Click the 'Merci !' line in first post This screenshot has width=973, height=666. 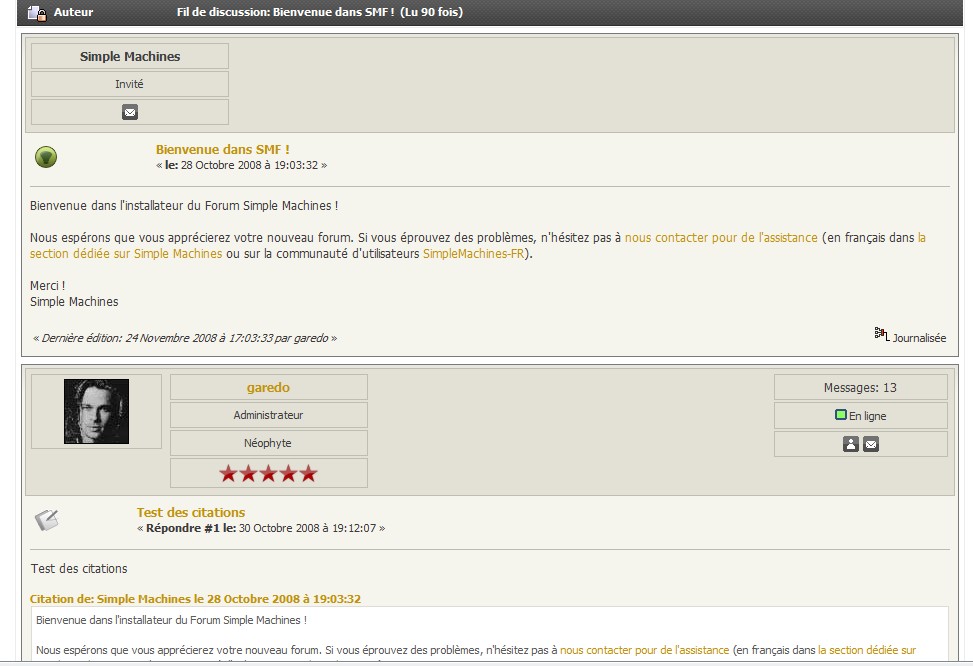48,286
